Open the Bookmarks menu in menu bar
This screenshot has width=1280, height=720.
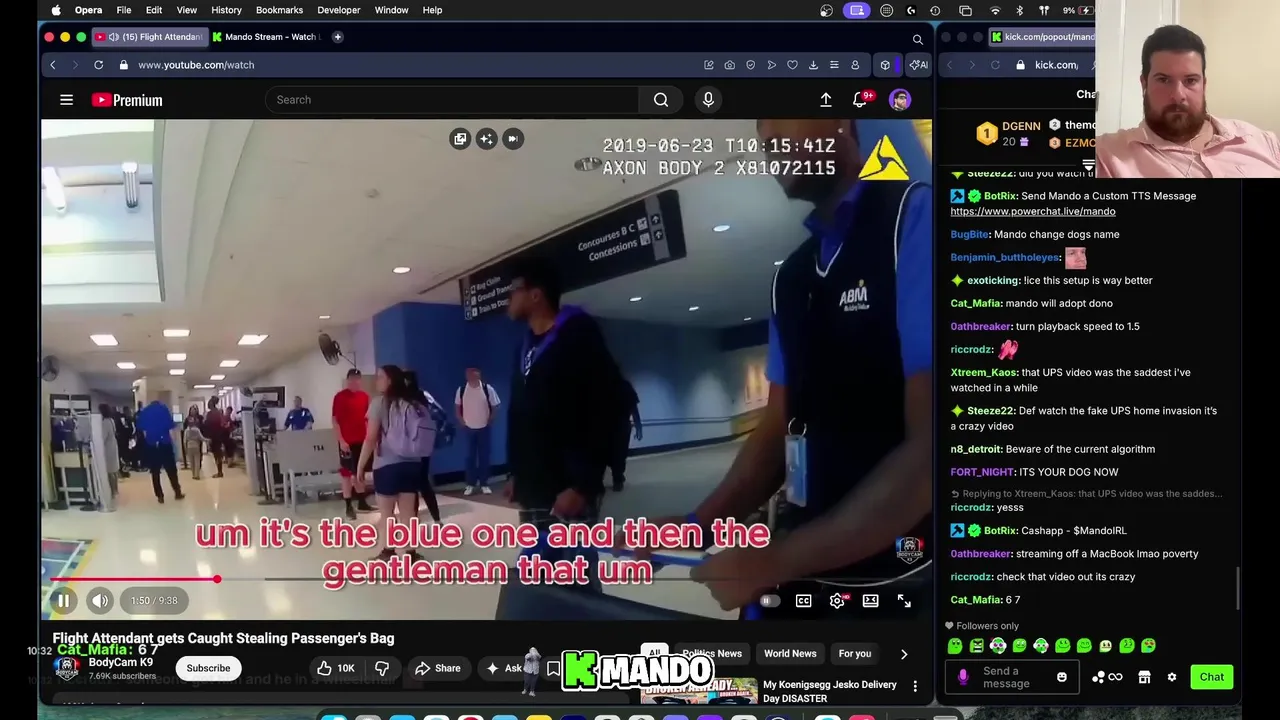279,10
